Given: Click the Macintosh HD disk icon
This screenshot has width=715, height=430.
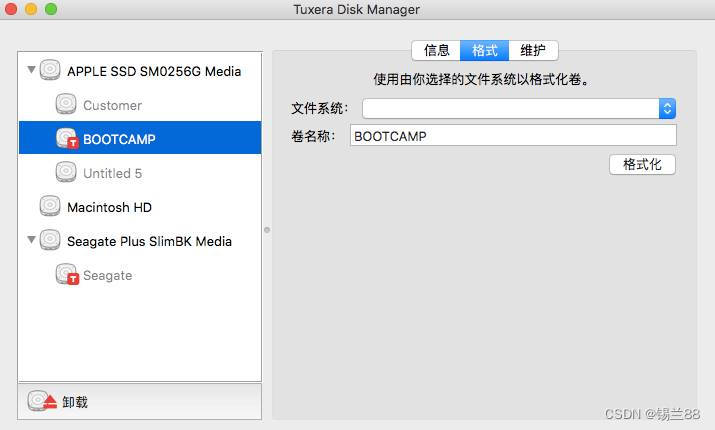Looking at the screenshot, I should coord(50,206).
